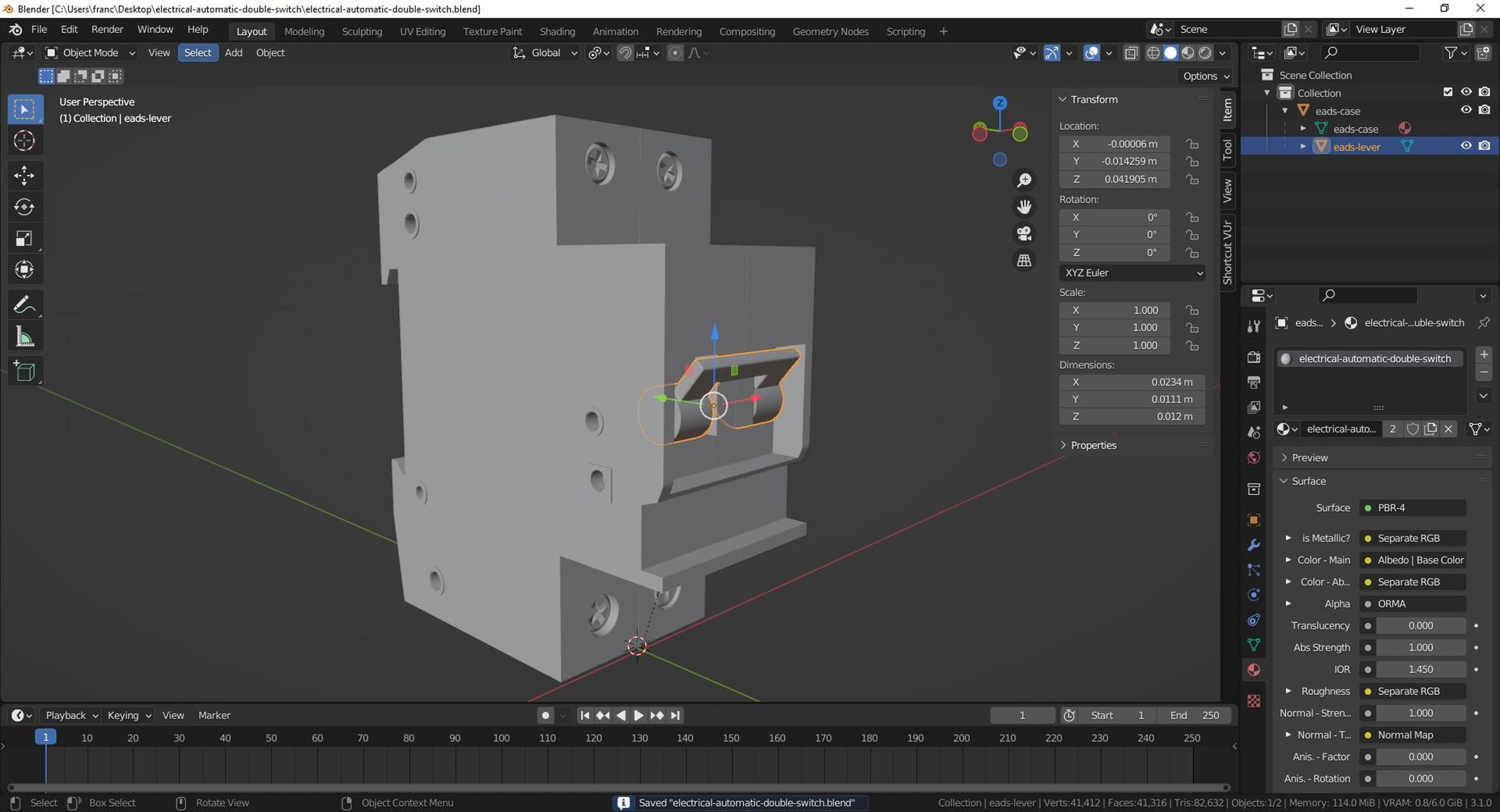
Task: Open the Object Data properties tab
Action: 1254,645
